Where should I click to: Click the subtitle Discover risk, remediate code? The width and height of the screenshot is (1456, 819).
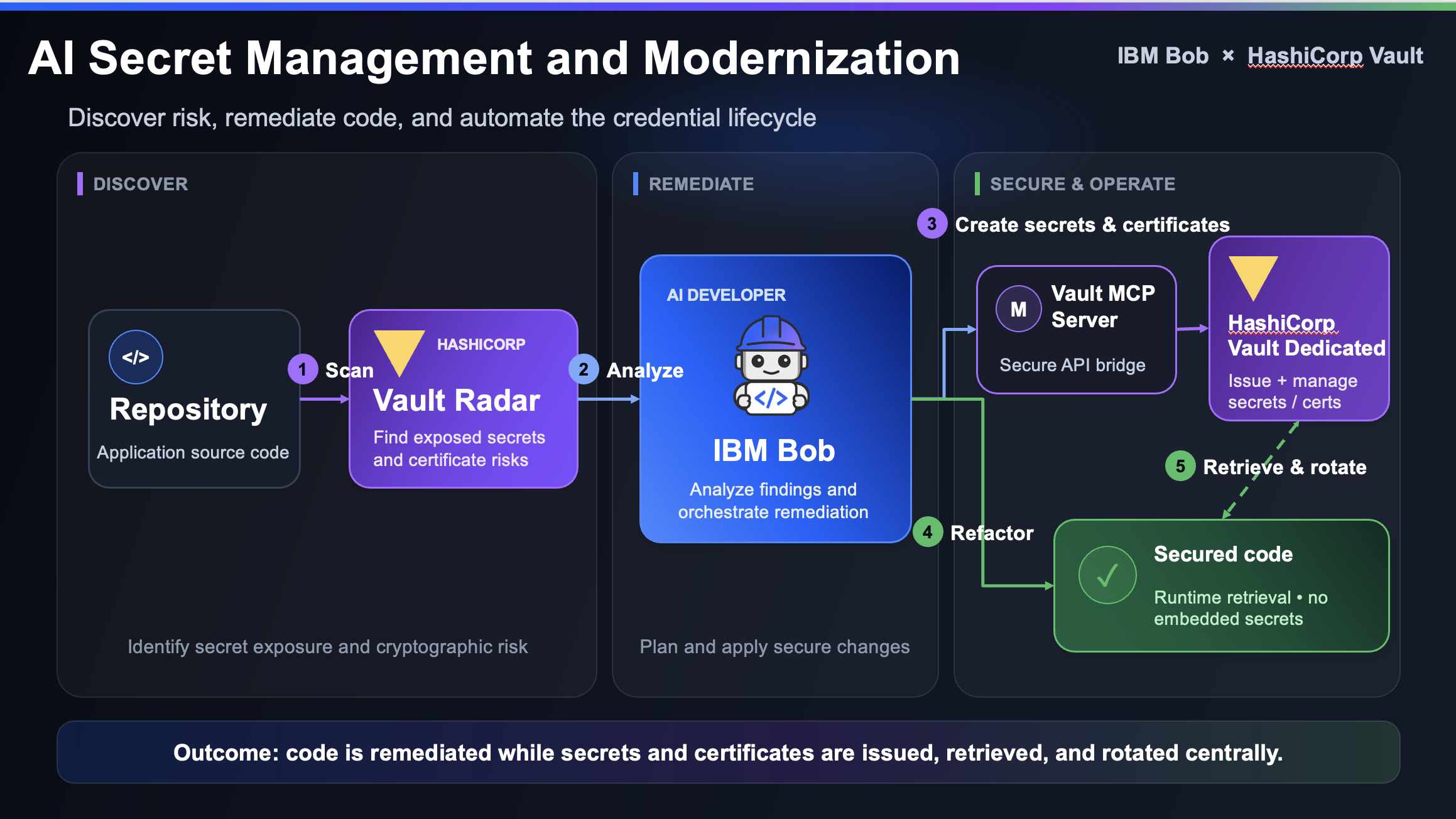442,118
